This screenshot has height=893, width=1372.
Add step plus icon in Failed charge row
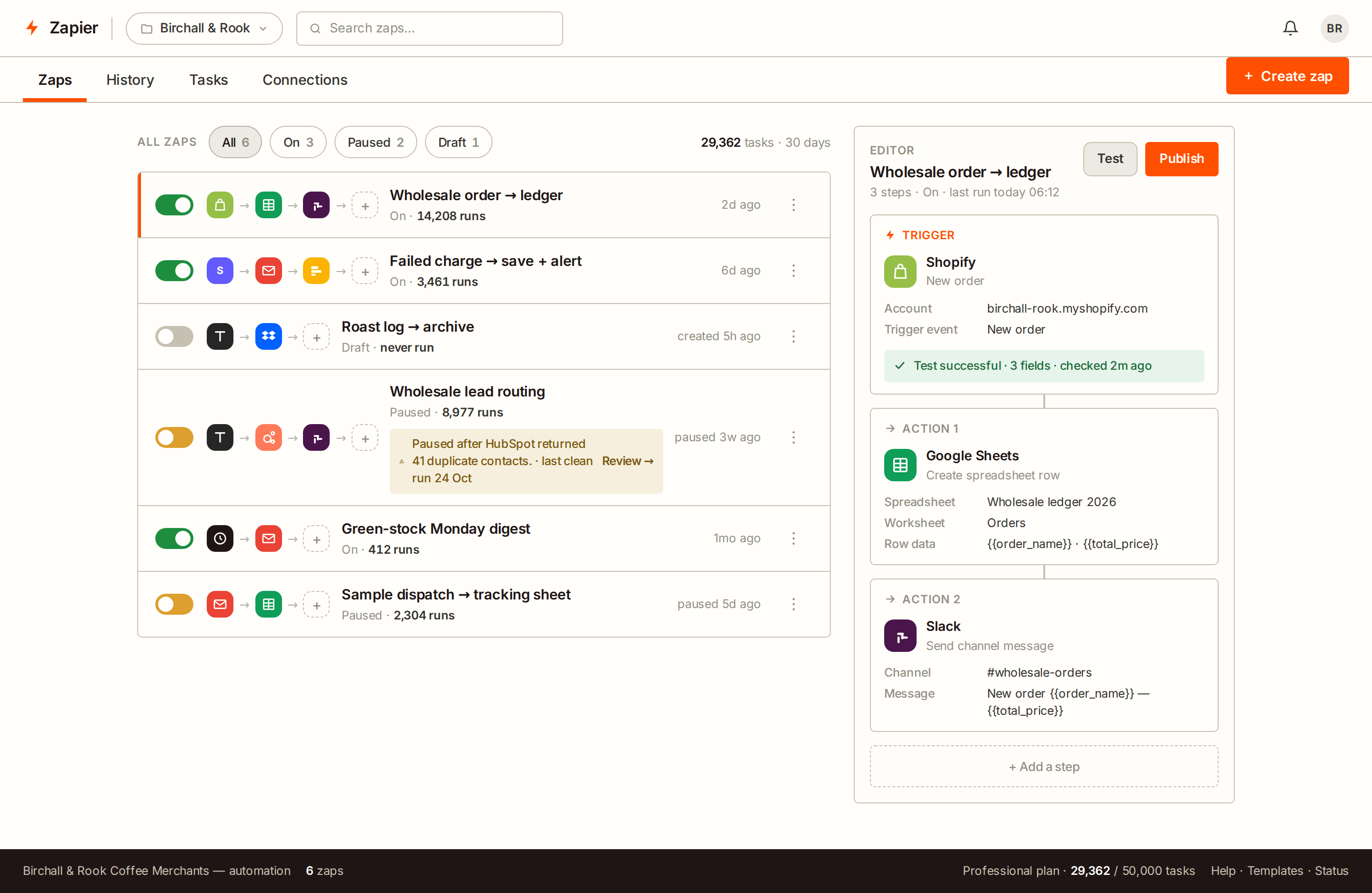pos(365,272)
